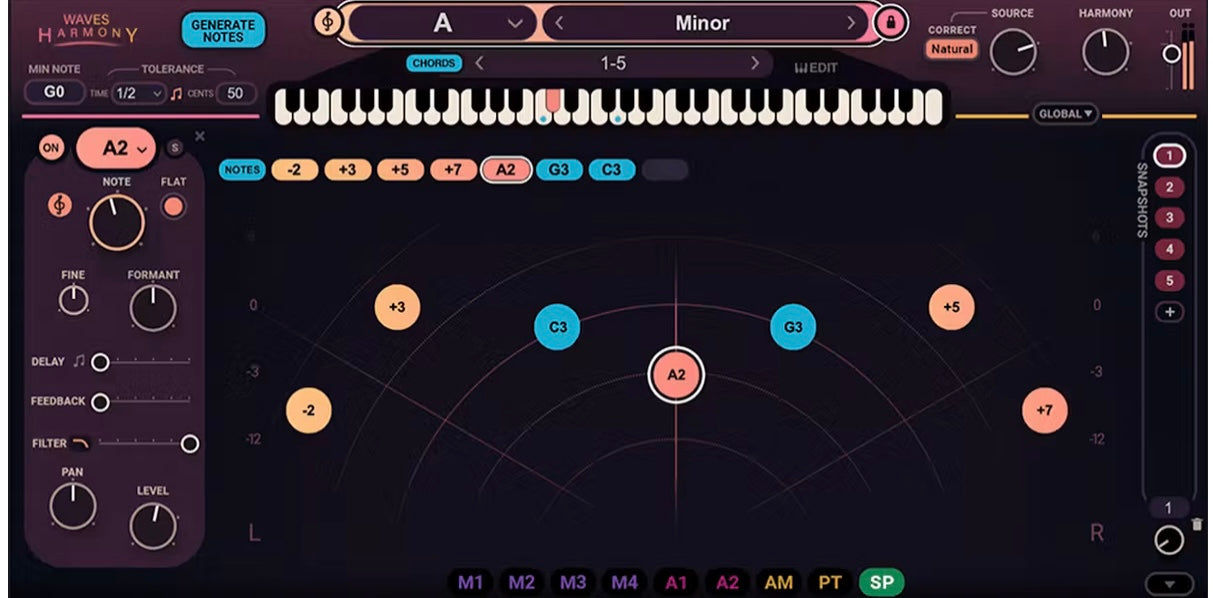The width and height of the screenshot is (1213, 598).
Task: Switch to the A1 mode tab
Action: click(676, 581)
